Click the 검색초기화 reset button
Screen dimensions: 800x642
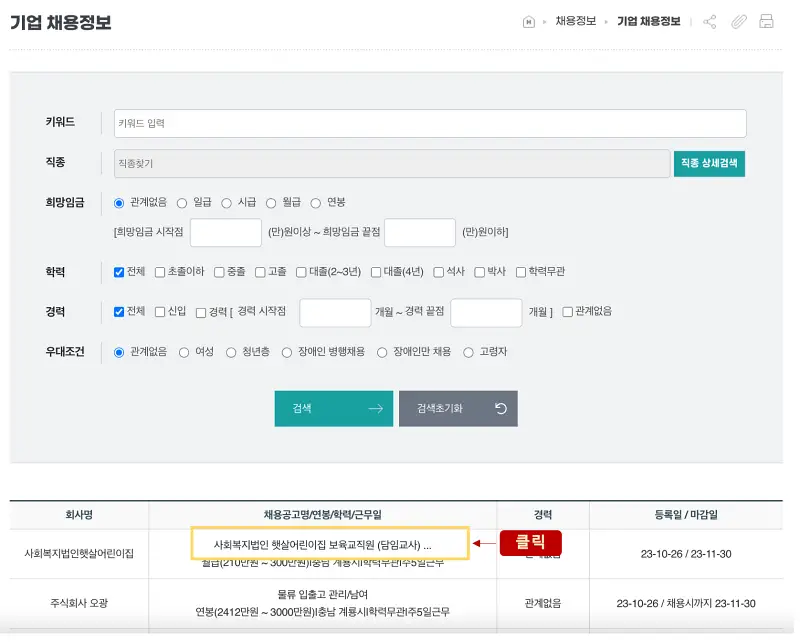[x=459, y=408]
